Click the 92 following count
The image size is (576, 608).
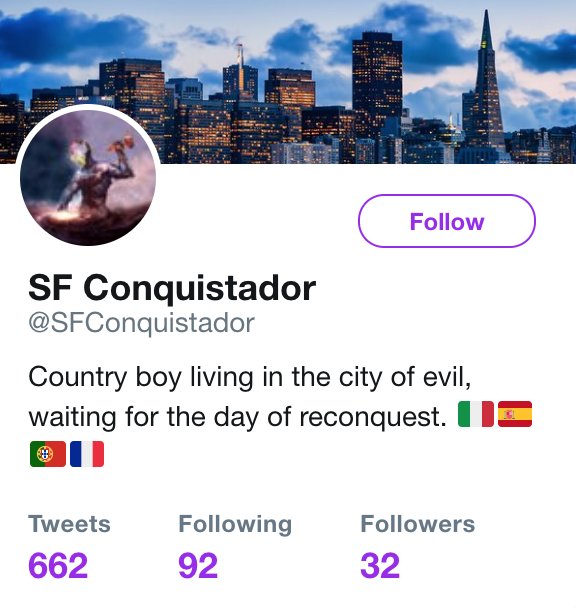pos(198,565)
